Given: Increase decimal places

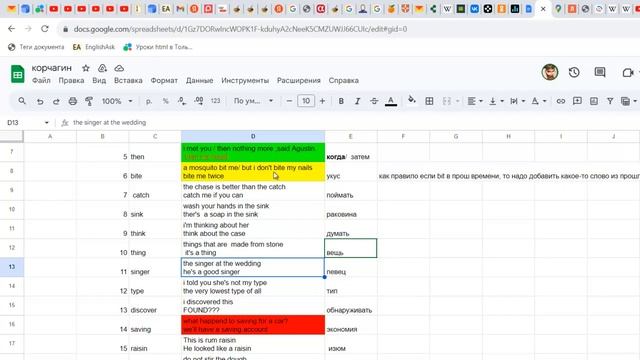Looking at the screenshot, I should click(199, 101).
